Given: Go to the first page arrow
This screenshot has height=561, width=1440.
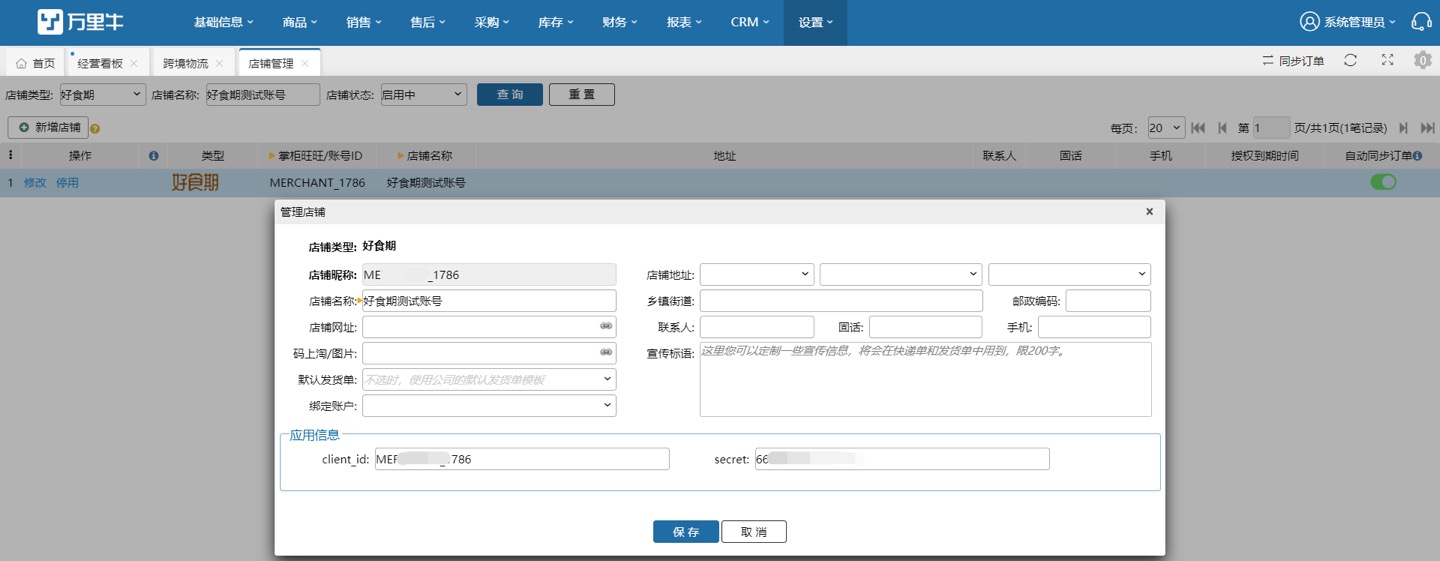Looking at the screenshot, I should pos(1198,128).
